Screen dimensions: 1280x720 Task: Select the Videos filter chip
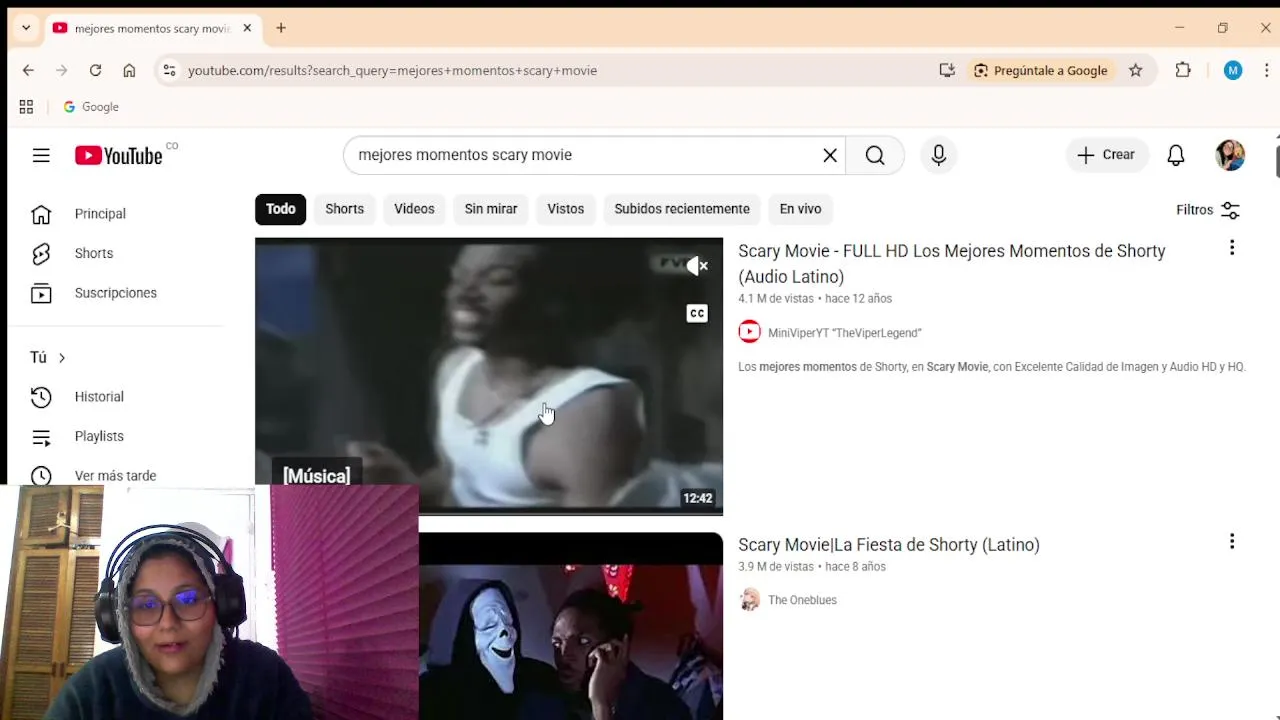tap(414, 209)
